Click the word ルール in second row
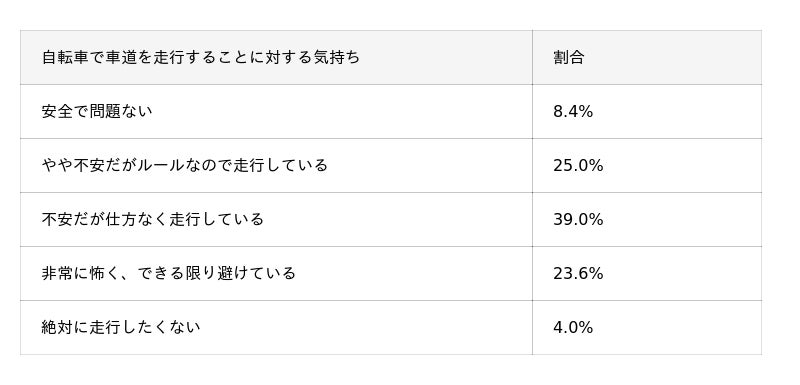This screenshot has width=800, height=385. tap(162, 166)
